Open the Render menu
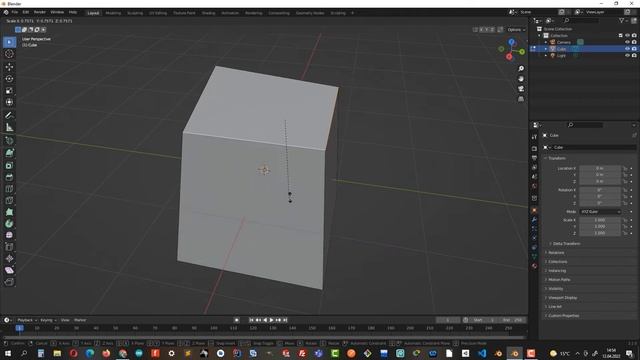The width and height of the screenshot is (640, 360). click(40, 13)
